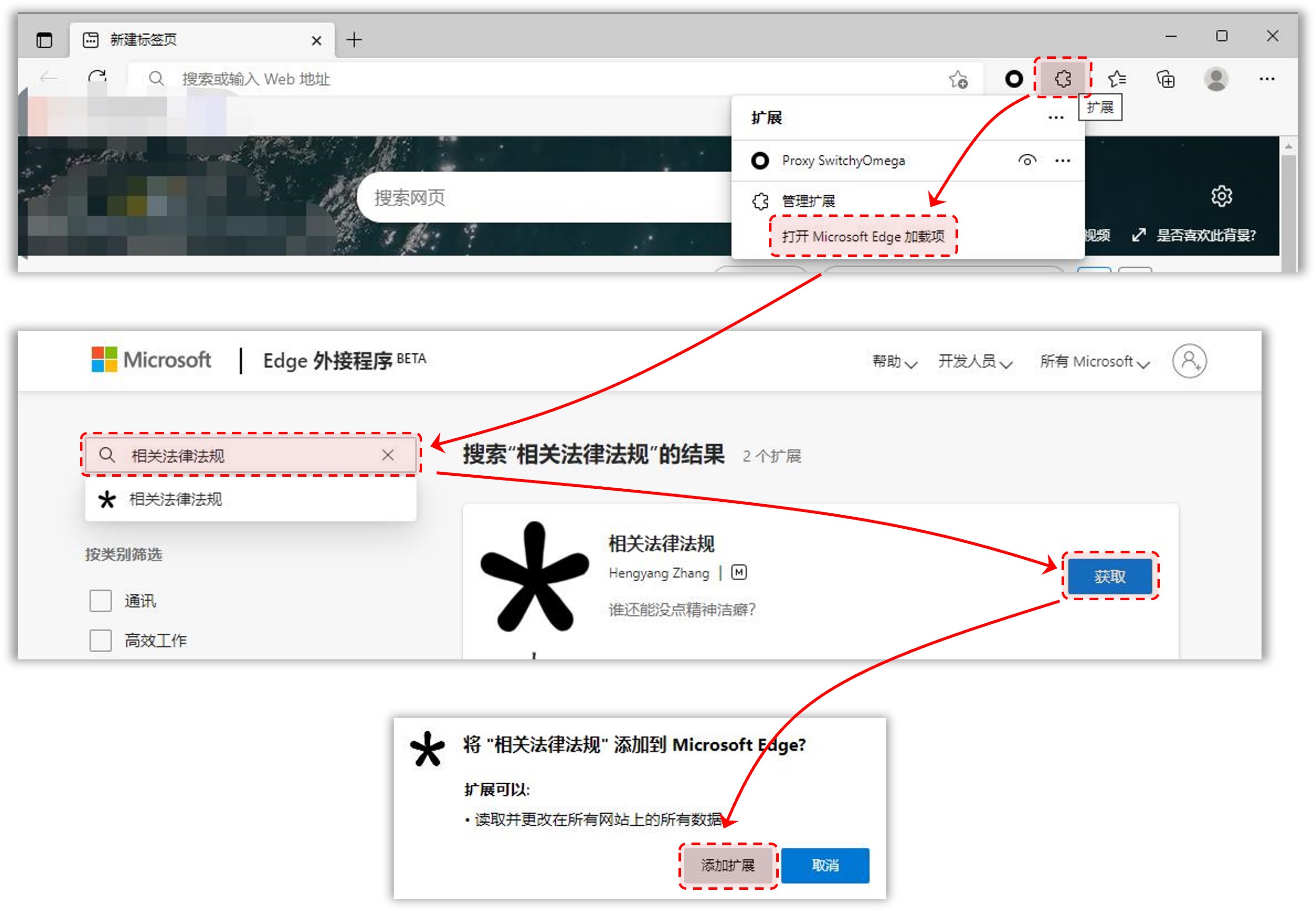Click the refresh page icon
Screen dimensions: 1316x911
click(98, 78)
